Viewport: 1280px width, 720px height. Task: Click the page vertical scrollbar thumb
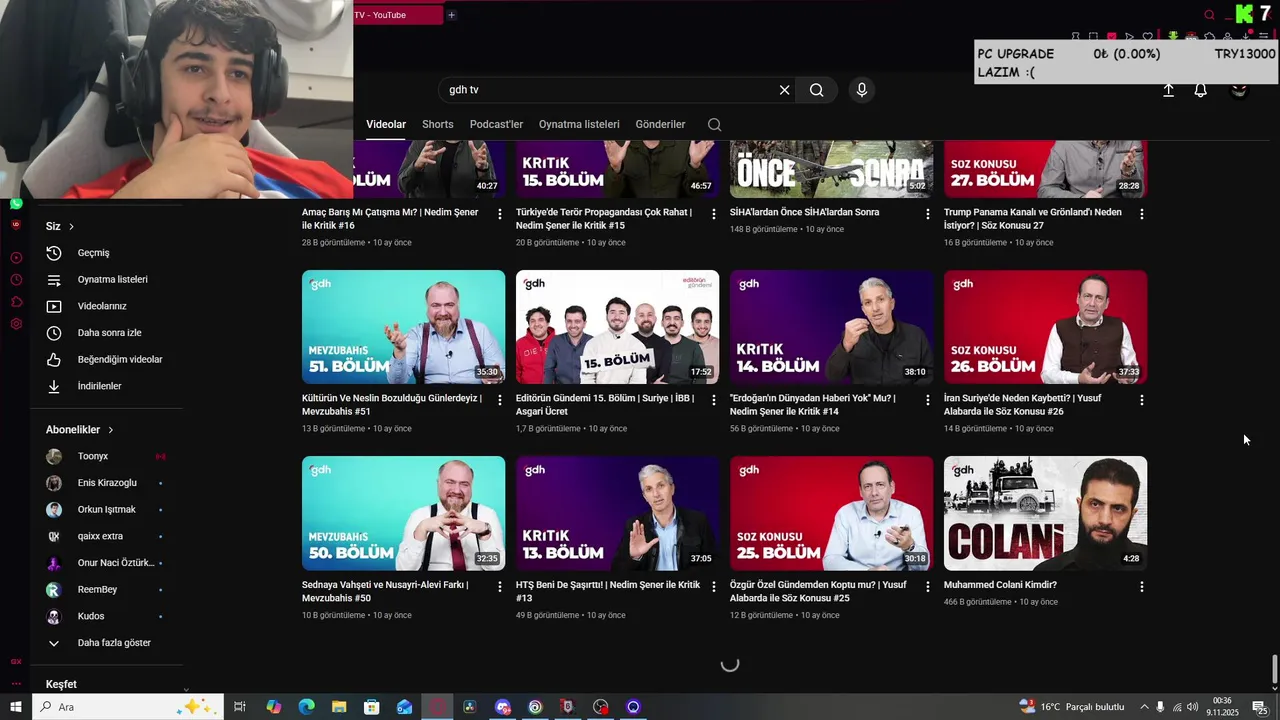[1274, 668]
